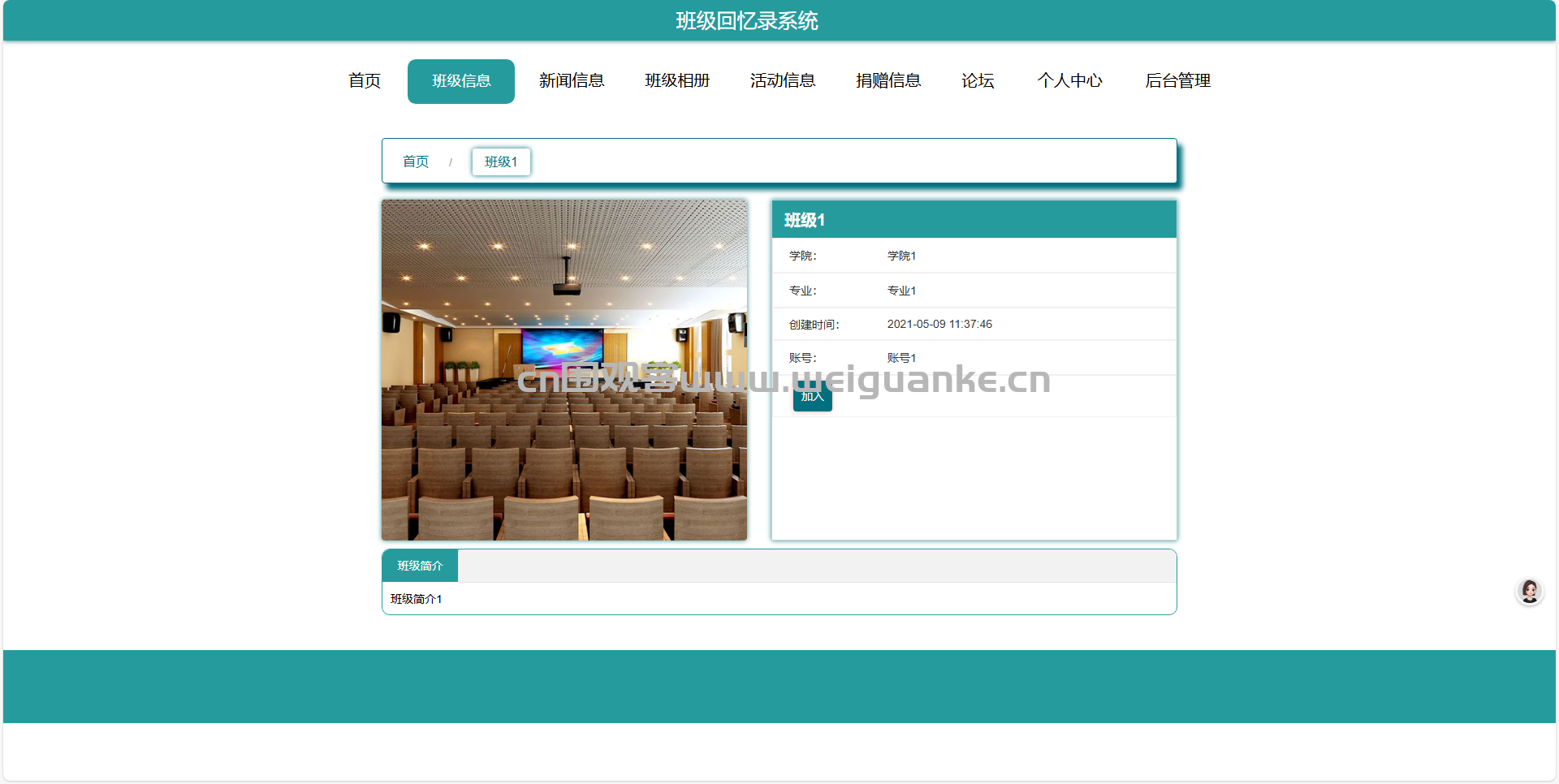Image resolution: width=1559 pixels, height=784 pixels.
Task: Click the 班级1 panel heading
Action: point(805,220)
